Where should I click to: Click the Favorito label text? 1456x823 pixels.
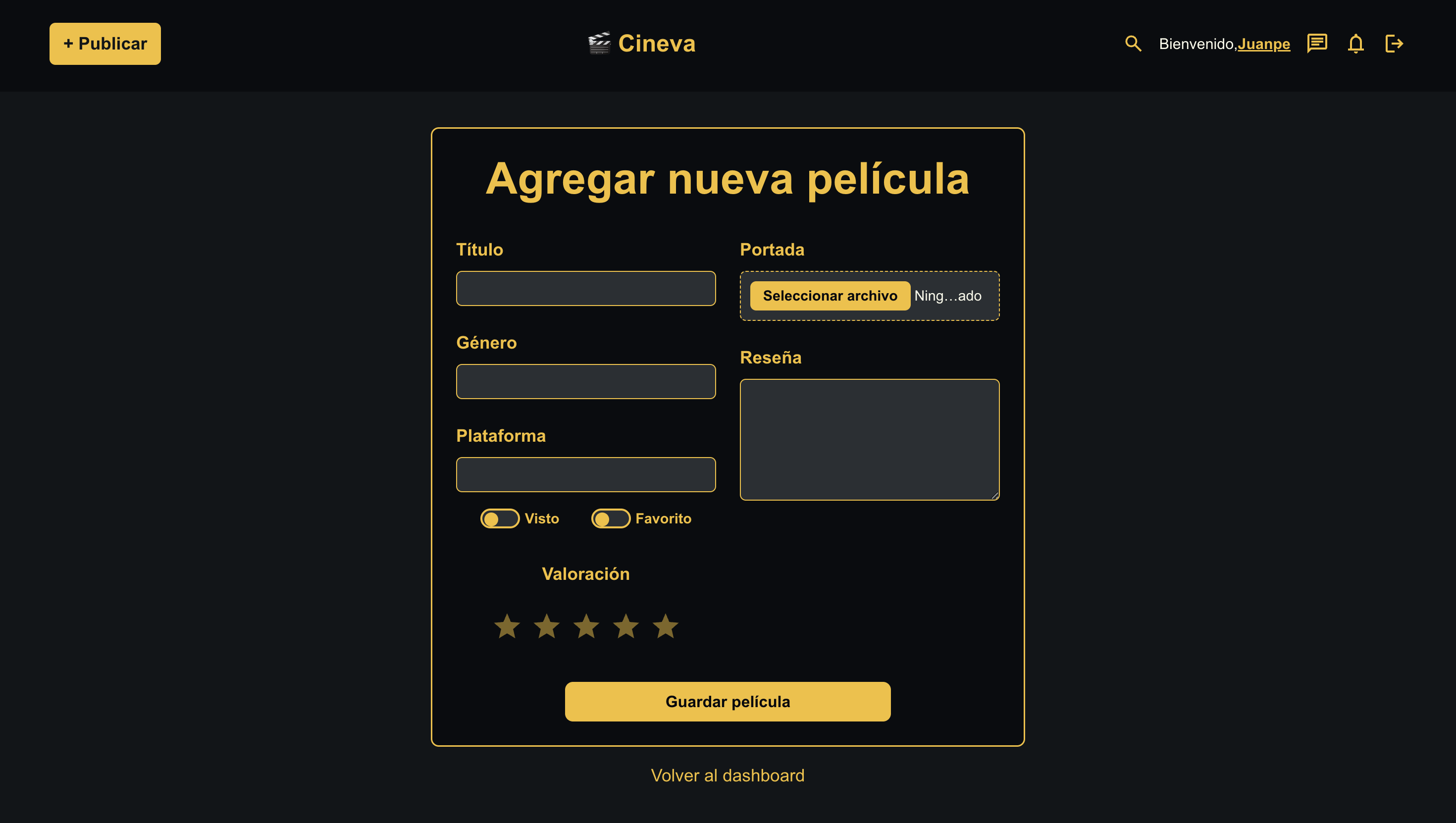[x=663, y=518]
